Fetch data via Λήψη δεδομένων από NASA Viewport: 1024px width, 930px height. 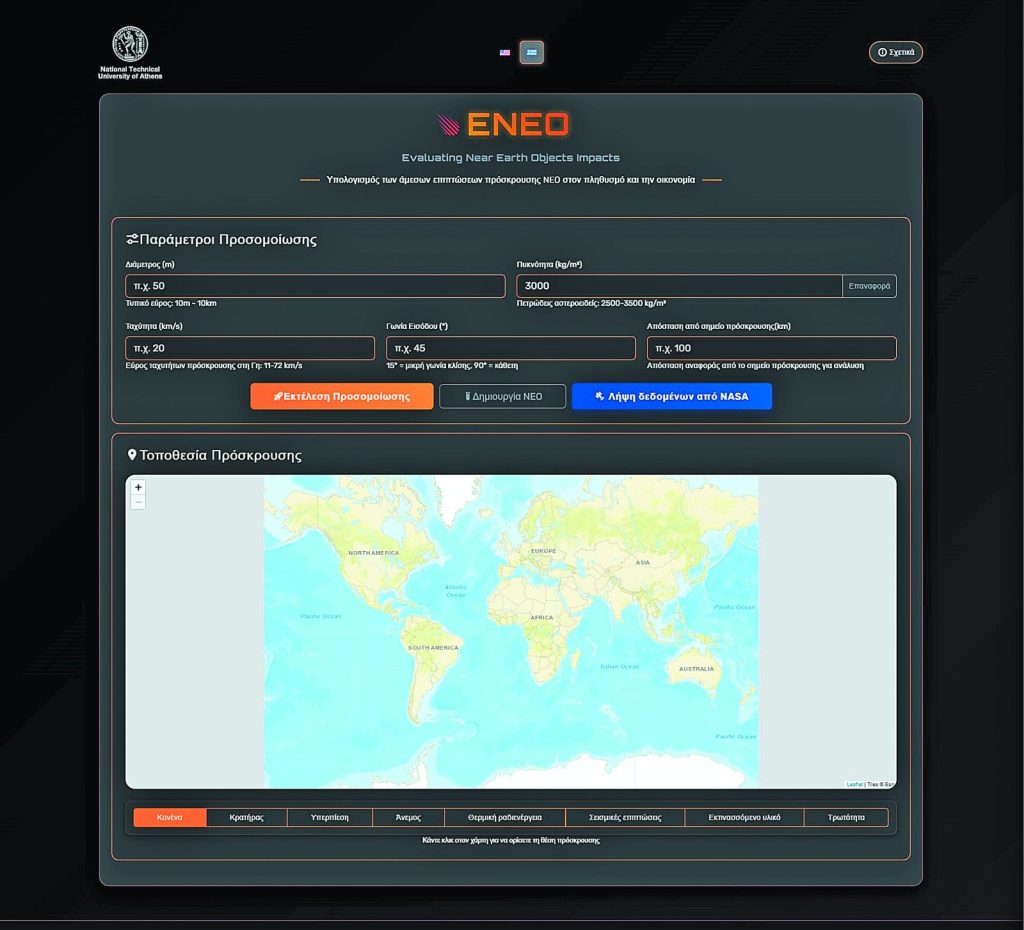(671, 397)
